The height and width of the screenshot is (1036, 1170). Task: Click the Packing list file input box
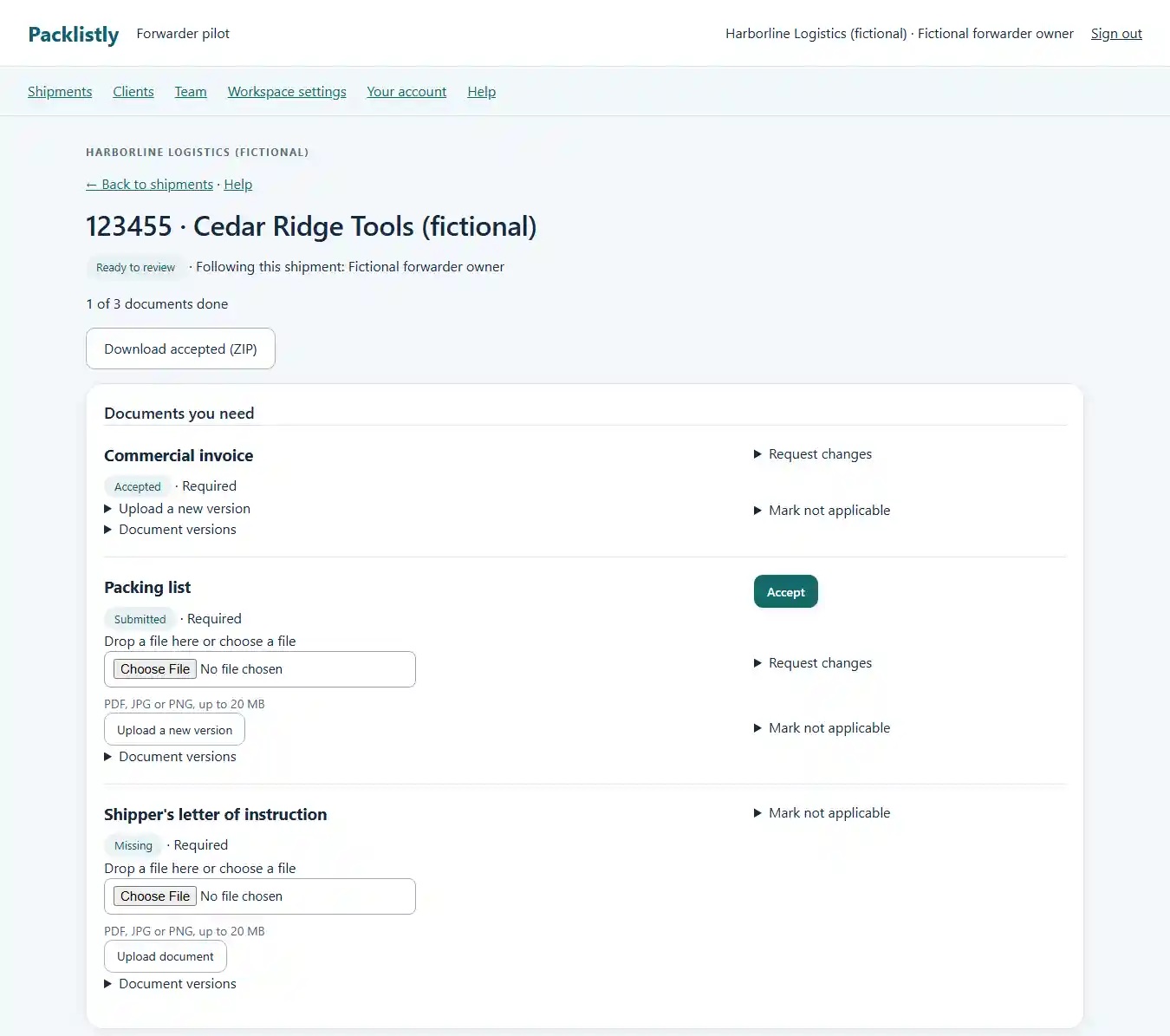pyautogui.click(x=260, y=669)
